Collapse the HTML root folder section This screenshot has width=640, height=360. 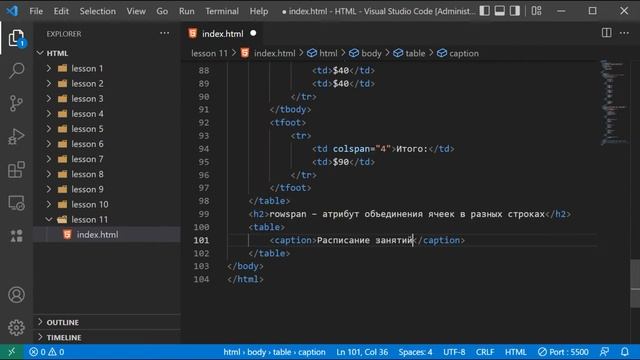[40, 53]
